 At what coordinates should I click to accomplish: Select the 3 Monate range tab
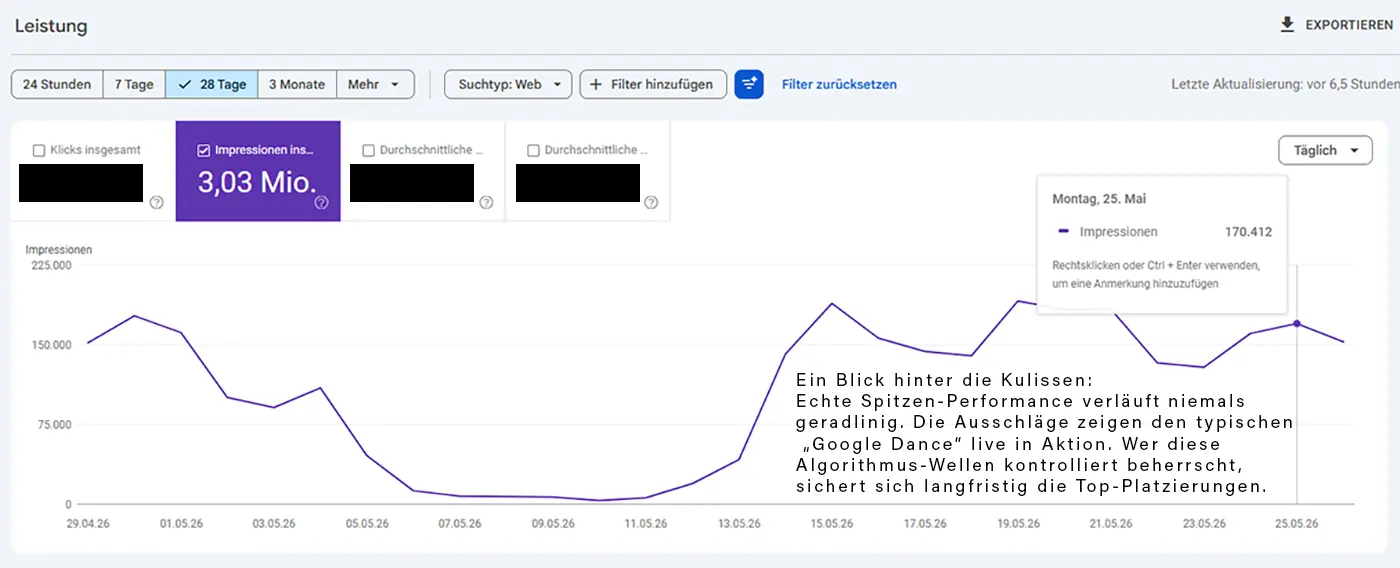click(x=297, y=84)
